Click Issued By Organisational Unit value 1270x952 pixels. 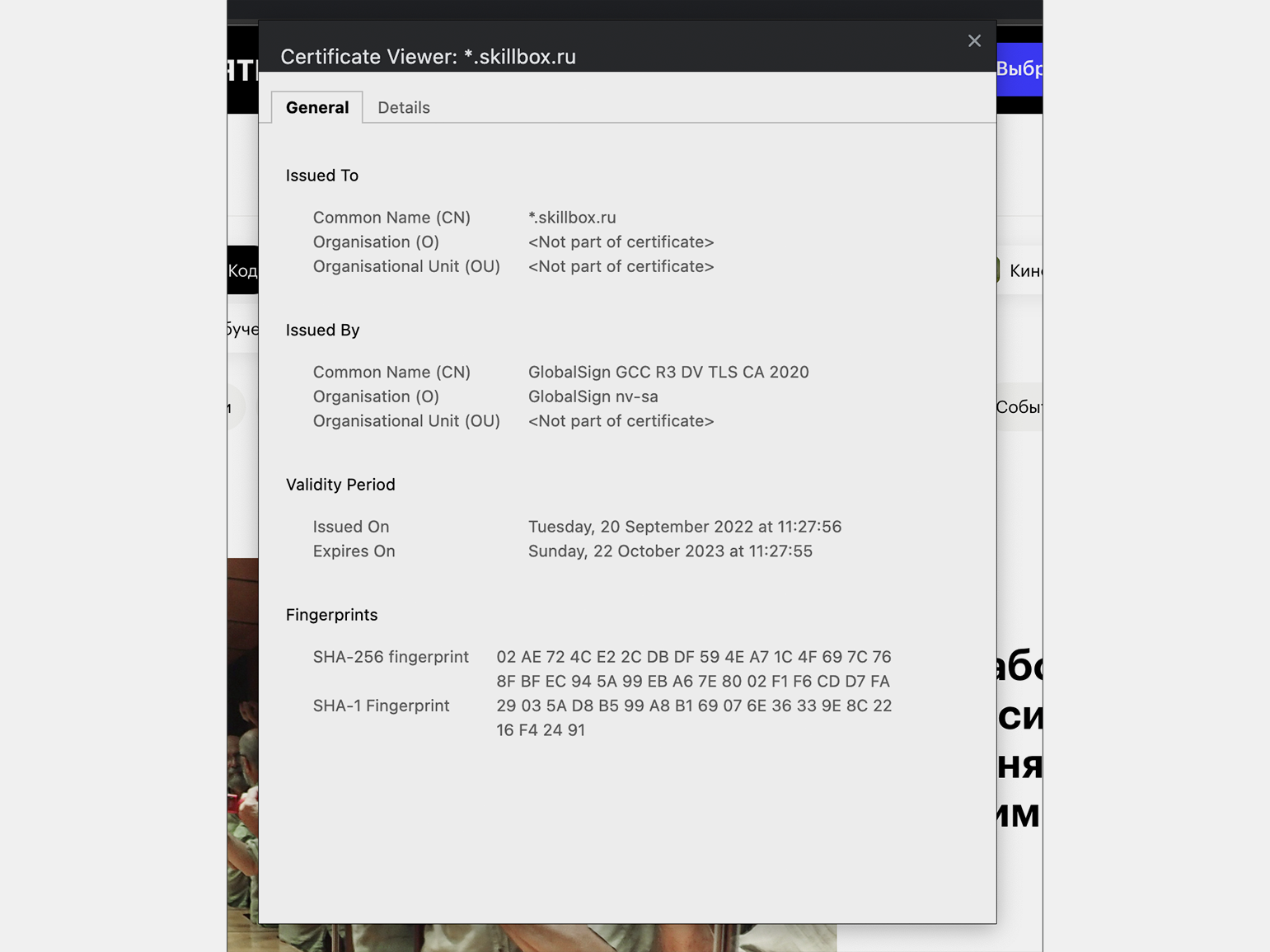click(621, 420)
